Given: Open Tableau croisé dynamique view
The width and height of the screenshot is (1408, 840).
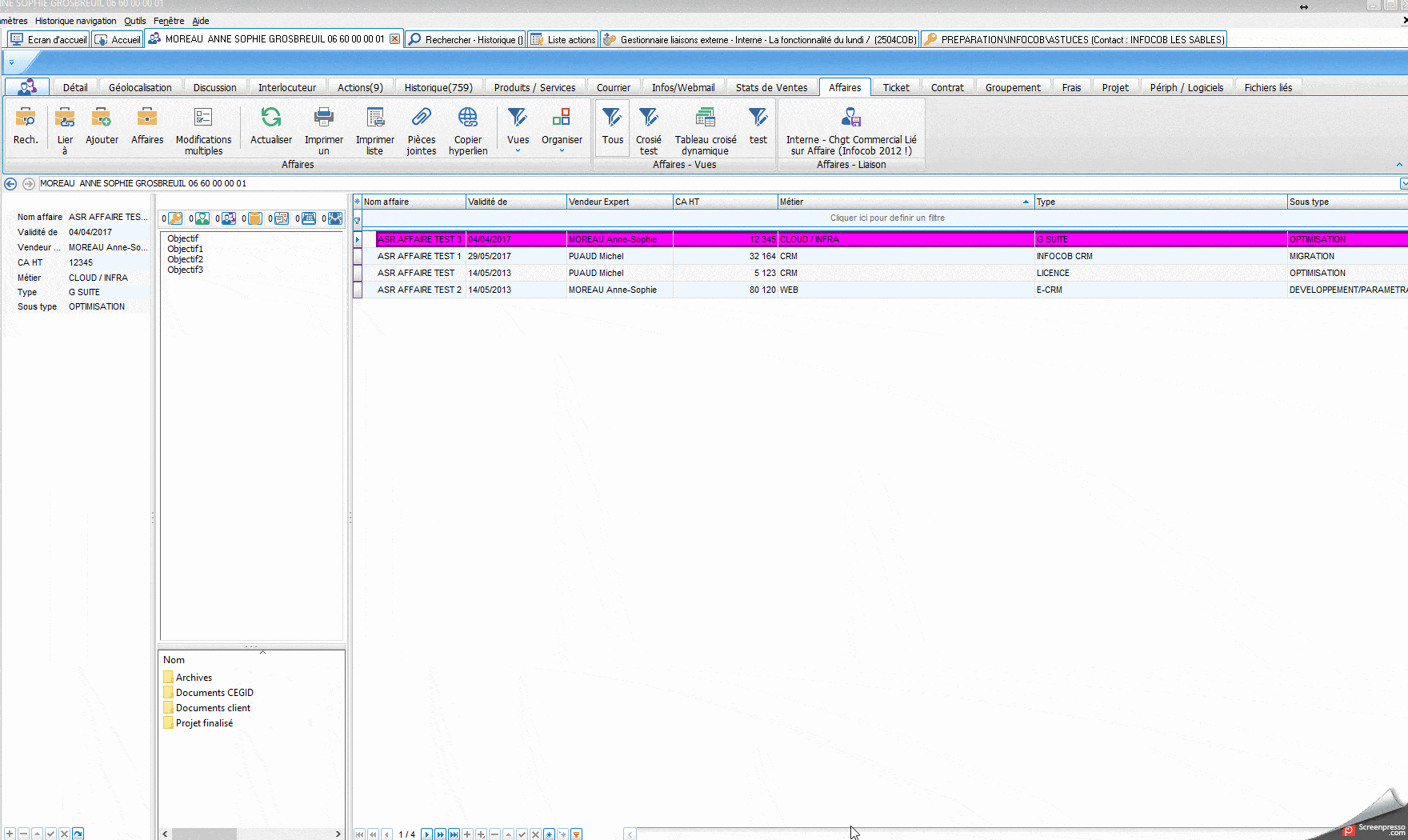Looking at the screenshot, I should click(x=705, y=118).
